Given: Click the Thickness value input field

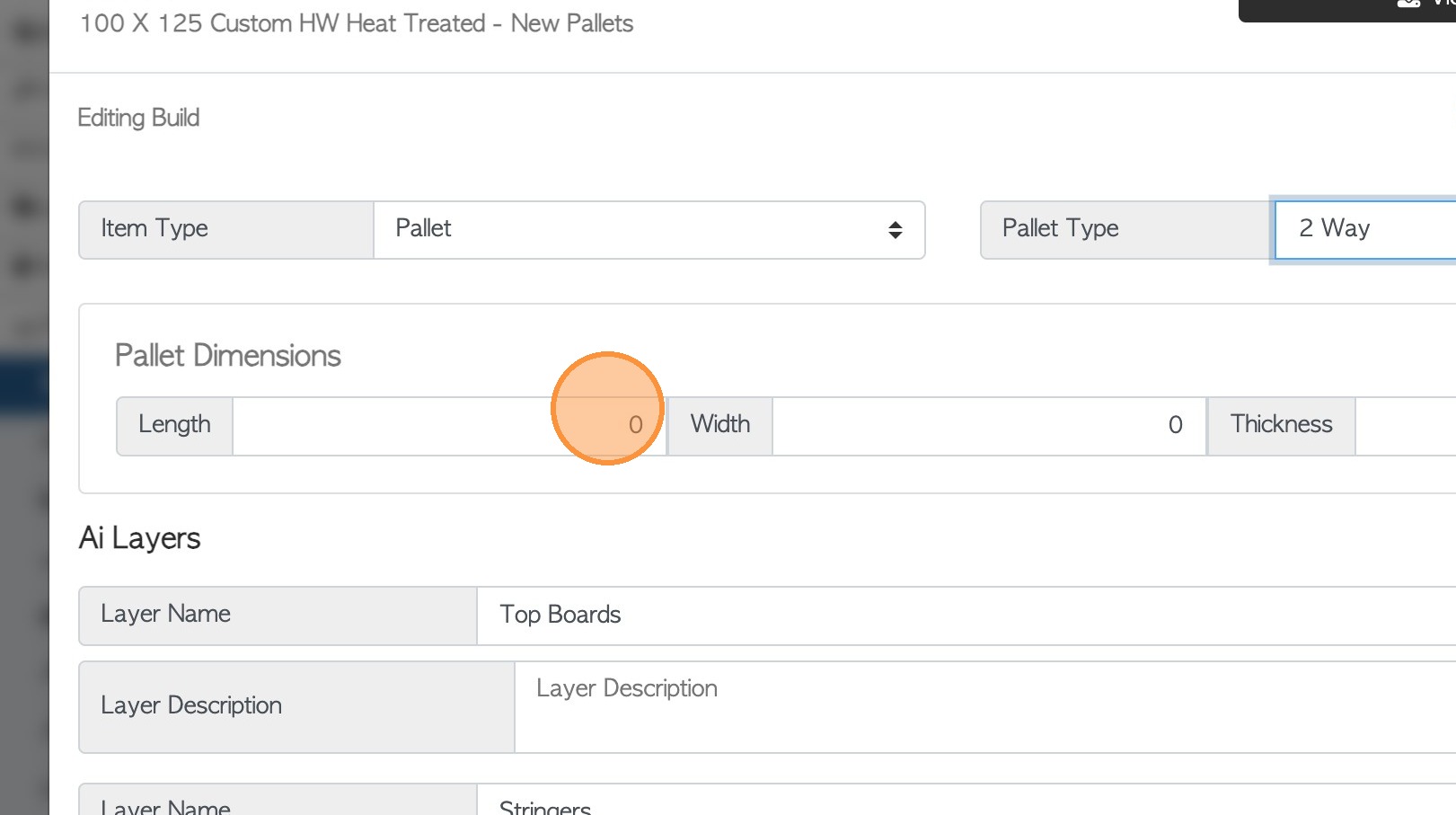Looking at the screenshot, I should (x=1405, y=426).
